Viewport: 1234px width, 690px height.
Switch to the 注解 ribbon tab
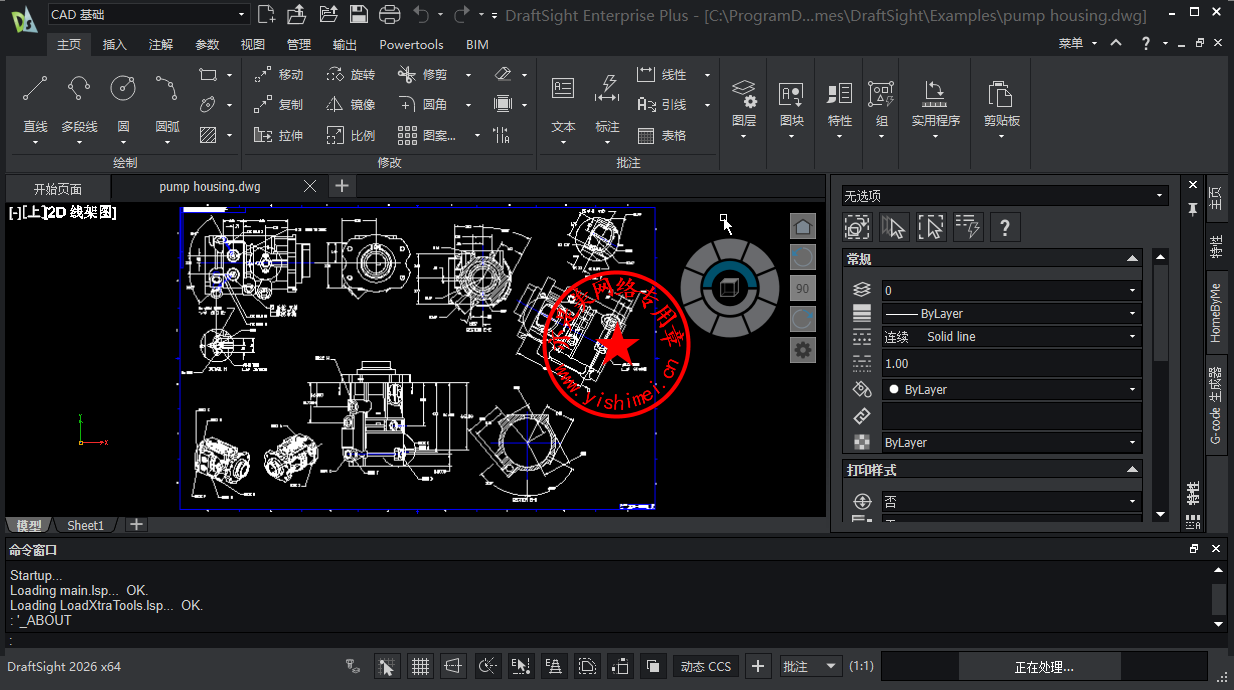(161, 45)
